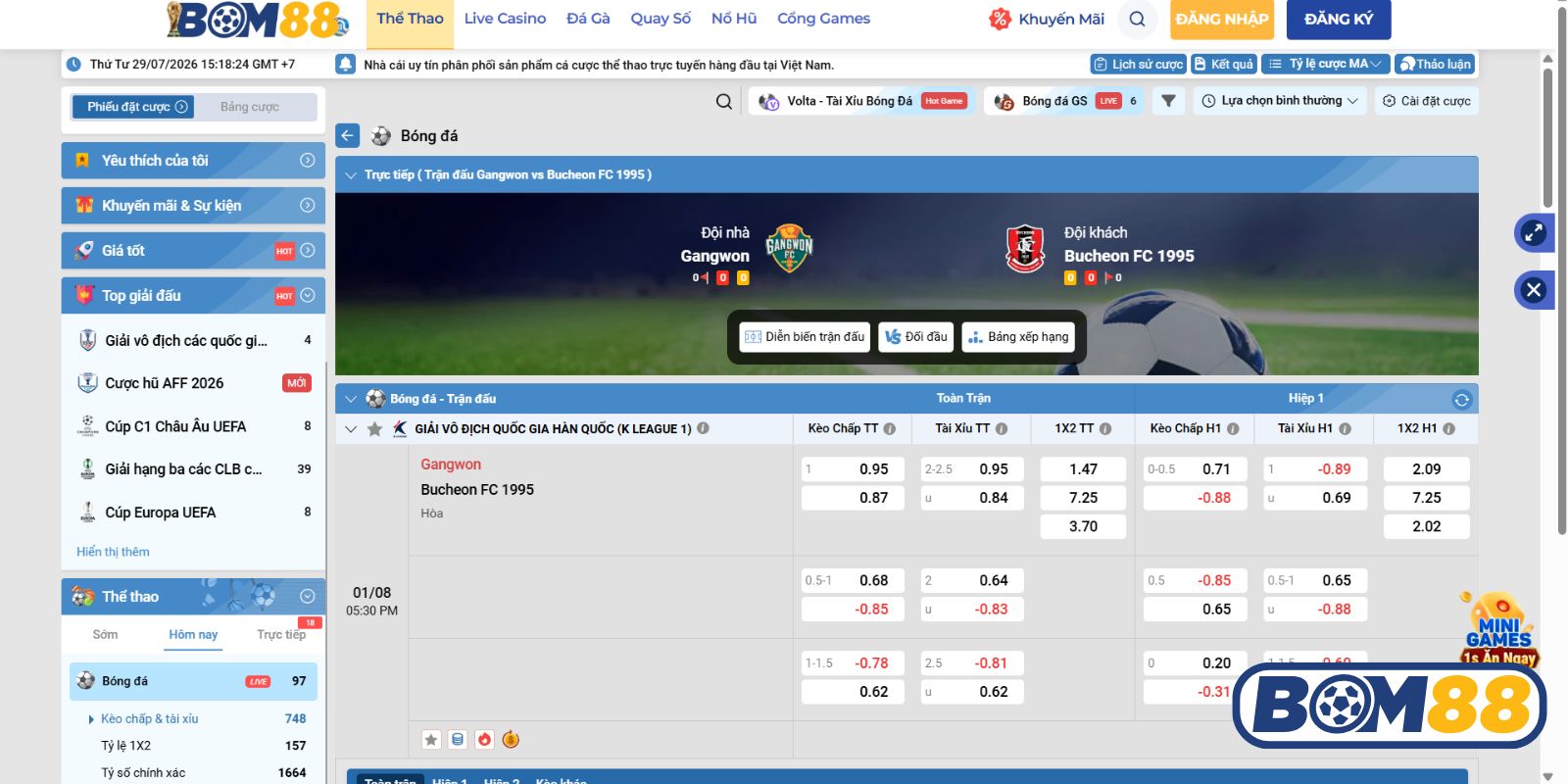
Task: Expand Khuyến mãi & Sự kiện panel
Action: (x=193, y=206)
